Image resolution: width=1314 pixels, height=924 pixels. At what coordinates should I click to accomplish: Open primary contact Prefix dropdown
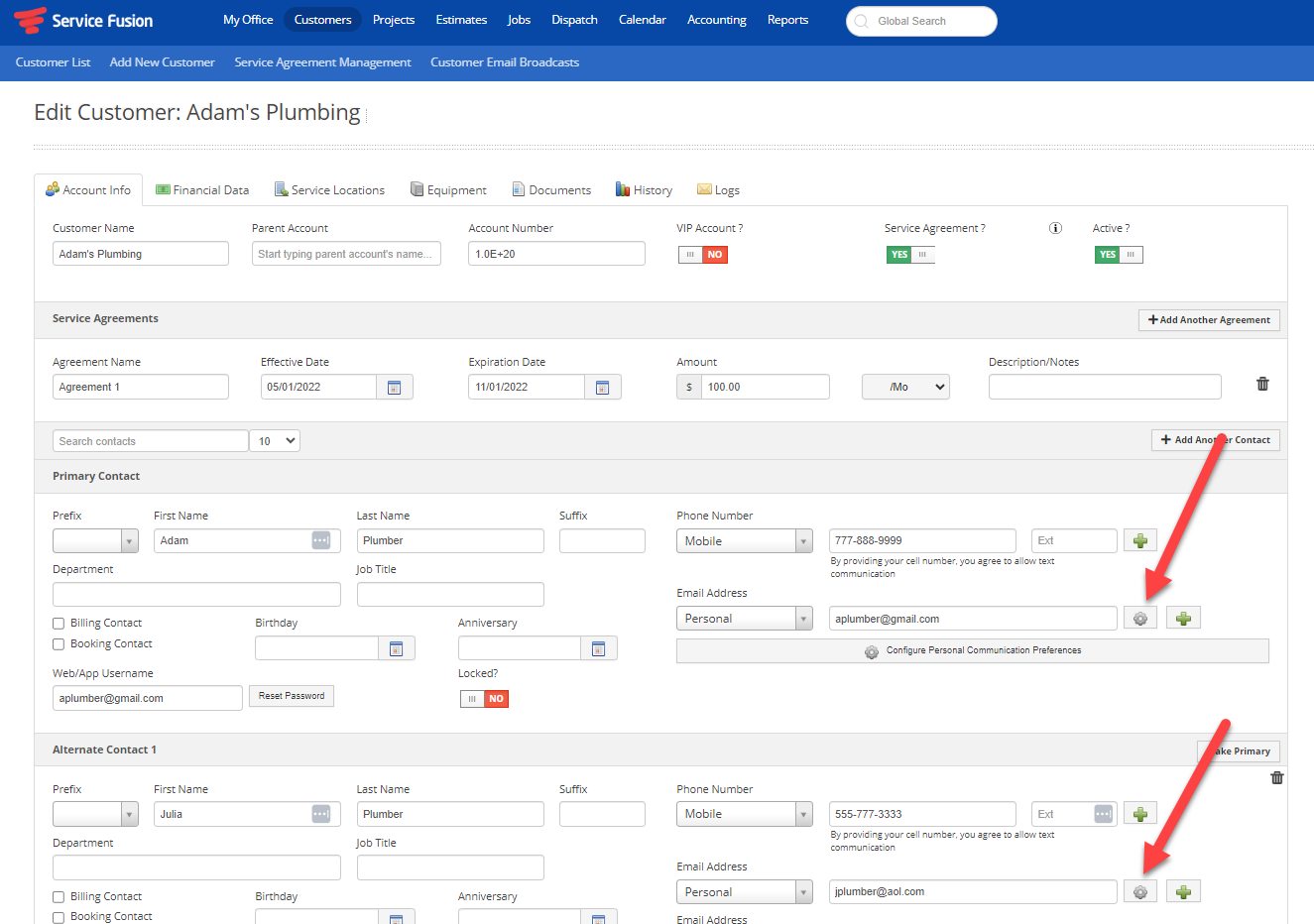click(x=95, y=540)
